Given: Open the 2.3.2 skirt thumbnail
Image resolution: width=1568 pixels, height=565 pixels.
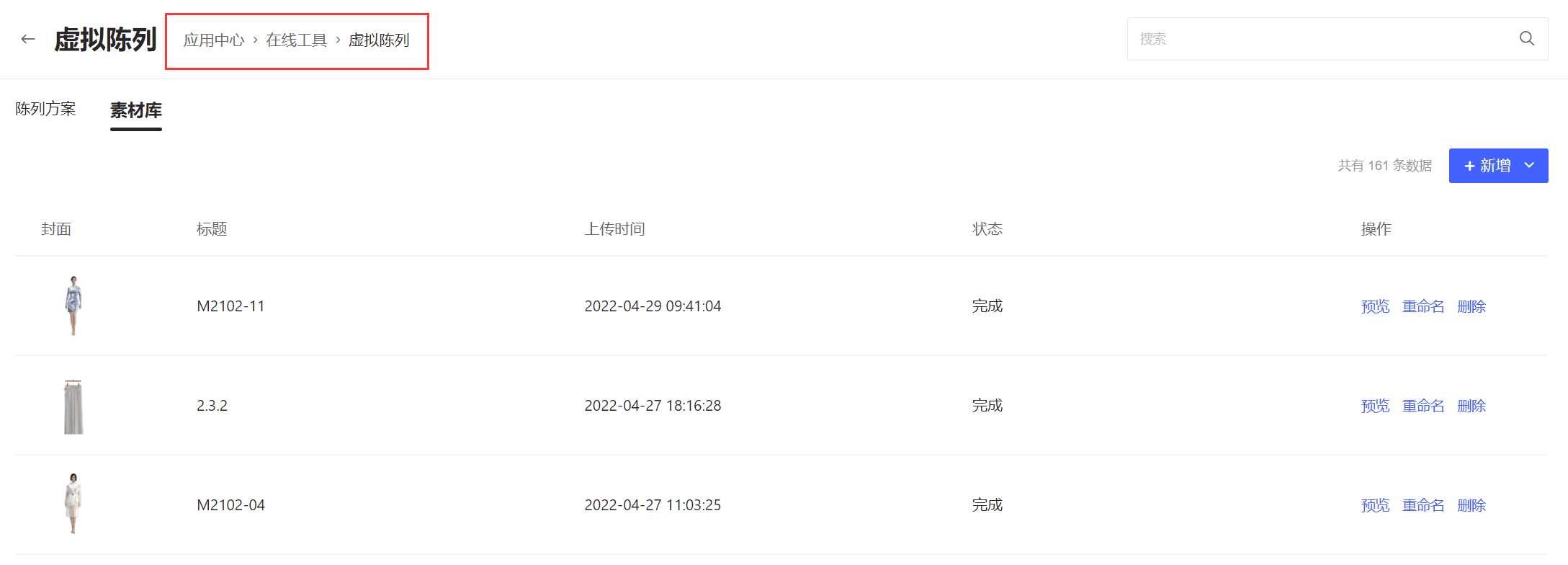Looking at the screenshot, I should coord(73,406).
